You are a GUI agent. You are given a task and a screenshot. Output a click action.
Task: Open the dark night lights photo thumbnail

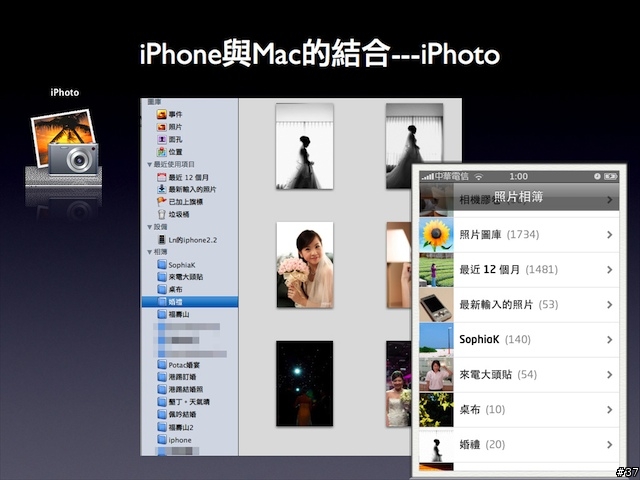(304, 384)
